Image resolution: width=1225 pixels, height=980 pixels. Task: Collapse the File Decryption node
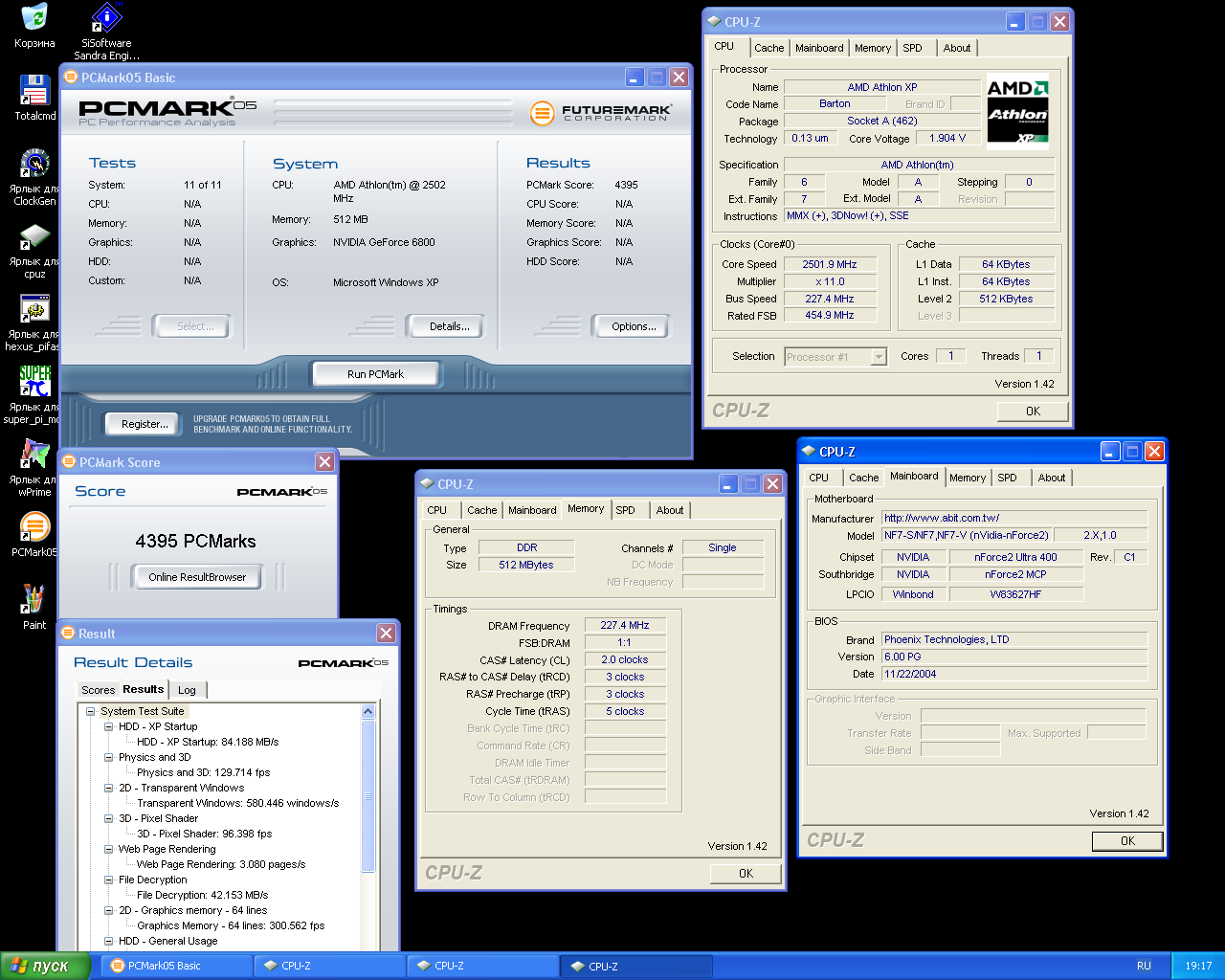[x=109, y=880]
